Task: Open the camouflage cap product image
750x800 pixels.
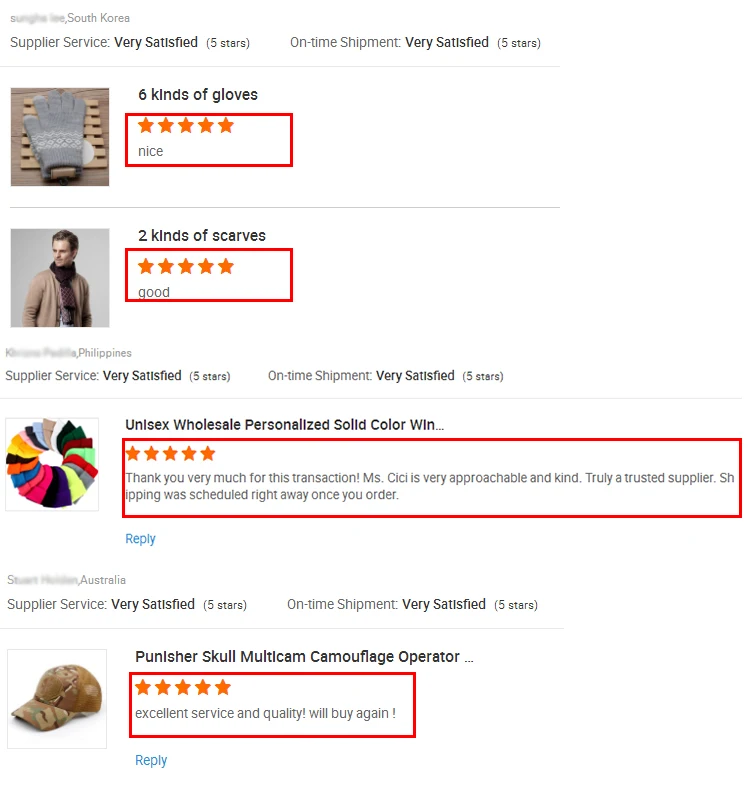Action: pyautogui.click(x=57, y=699)
